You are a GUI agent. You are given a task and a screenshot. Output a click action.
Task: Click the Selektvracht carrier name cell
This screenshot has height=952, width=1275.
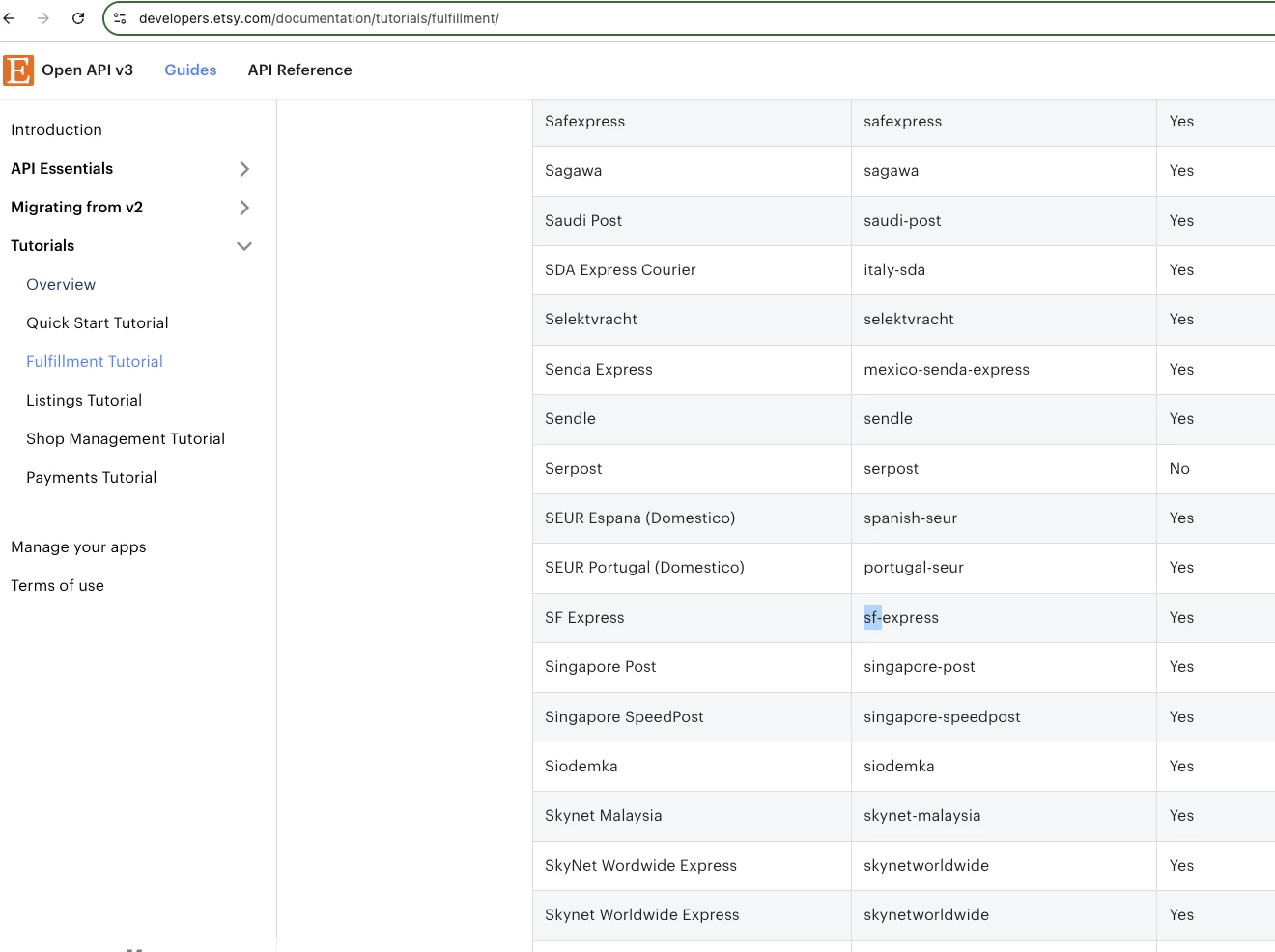(x=692, y=320)
